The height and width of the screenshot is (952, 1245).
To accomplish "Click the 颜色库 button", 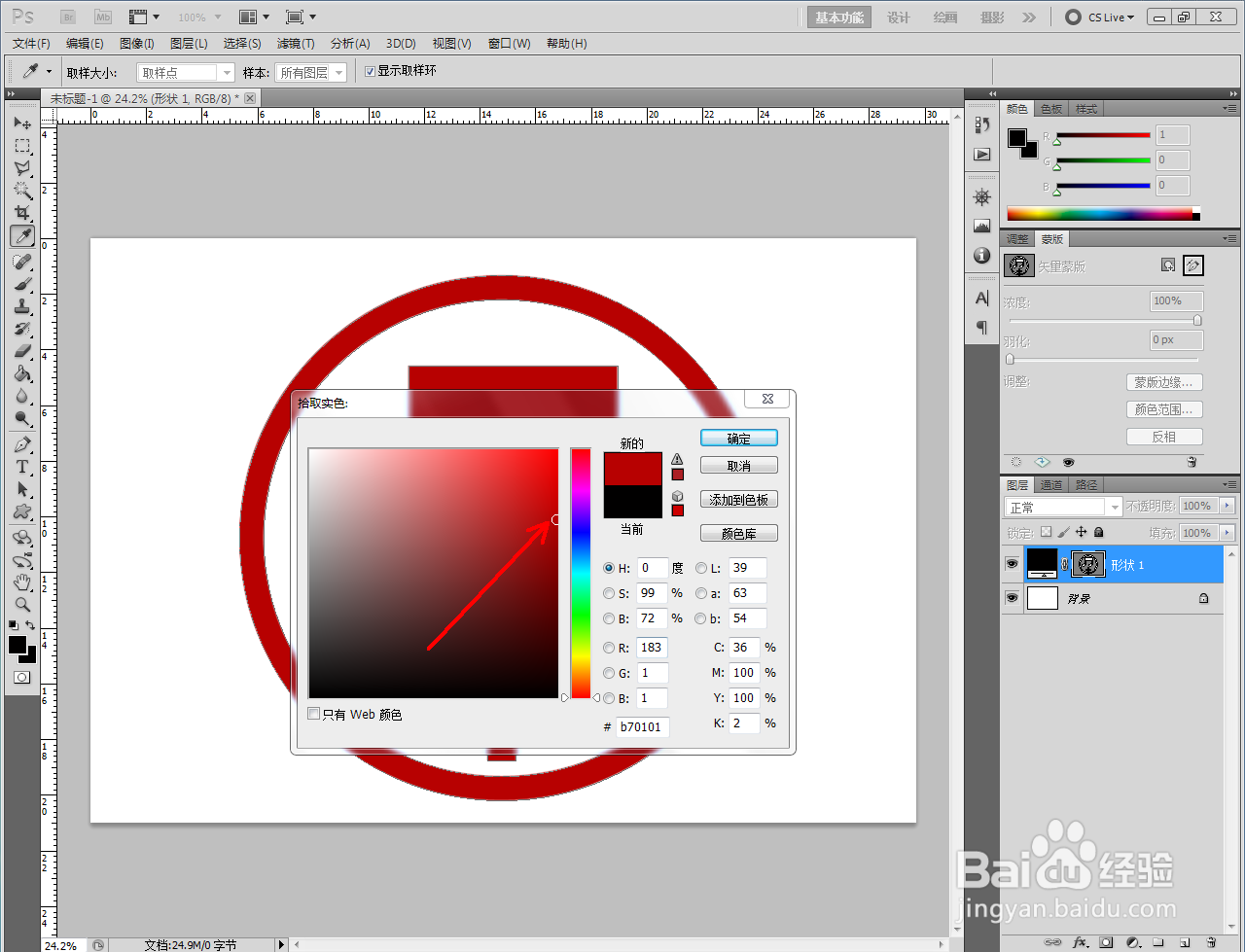I will coord(739,534).
